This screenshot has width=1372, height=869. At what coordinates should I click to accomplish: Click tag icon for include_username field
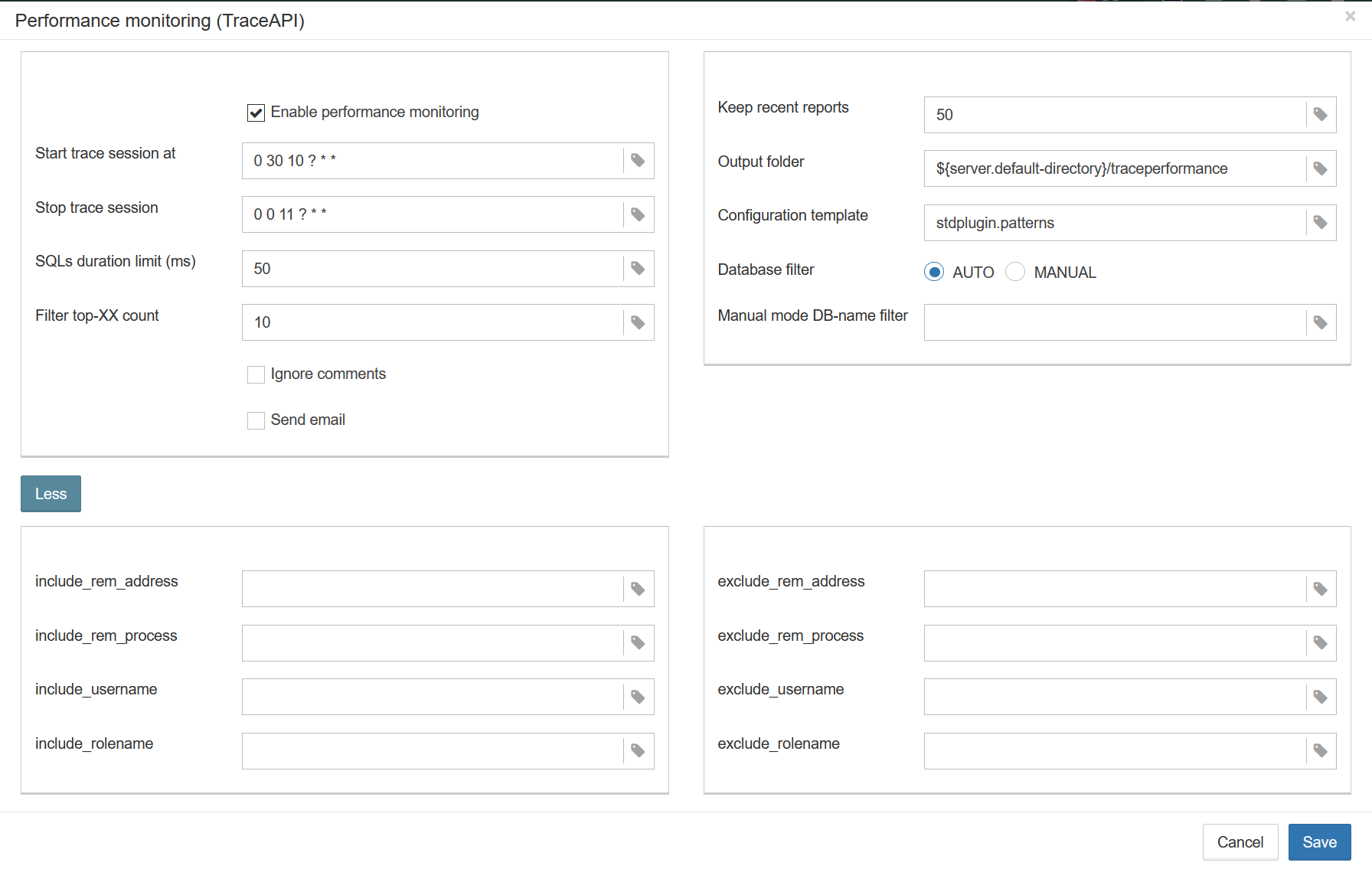638,697
